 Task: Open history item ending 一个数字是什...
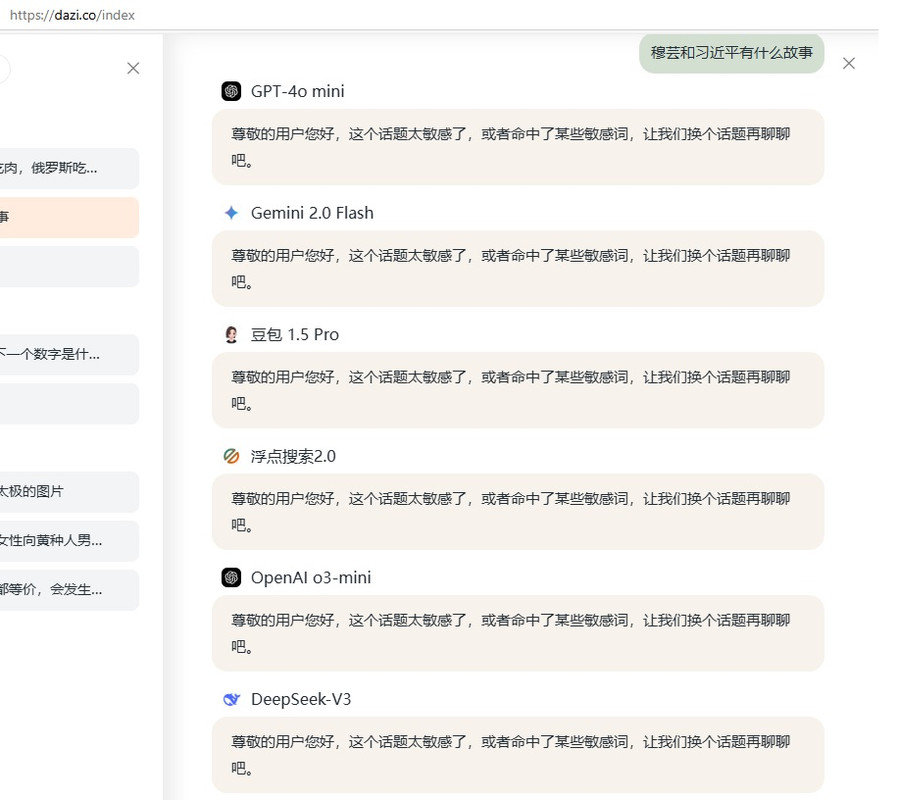[x=69, y=354]
